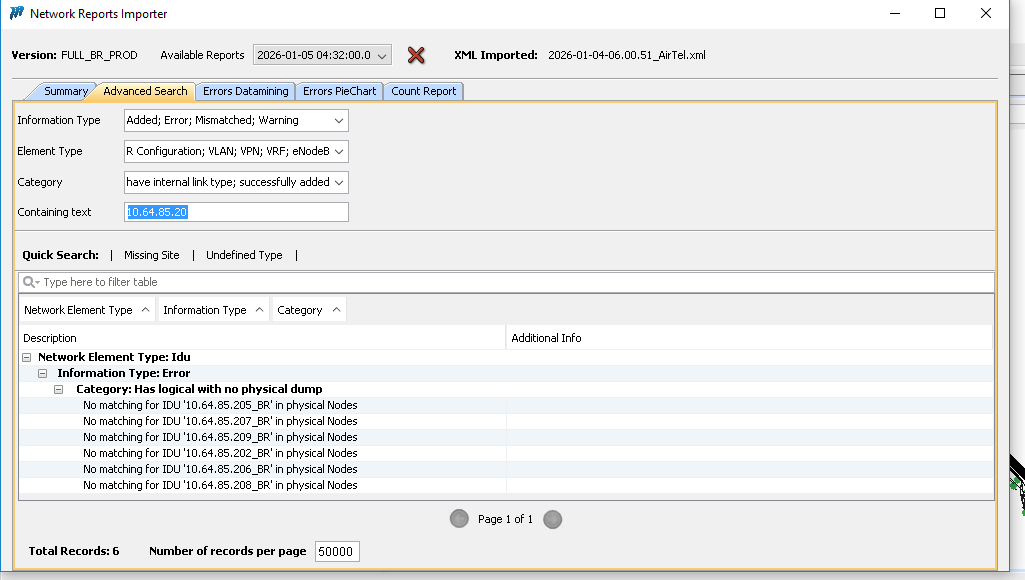Click the Missing Site quick search link
Image resolution: width=1025 pixels, height=580 pixels.
(x=151, y=255)
